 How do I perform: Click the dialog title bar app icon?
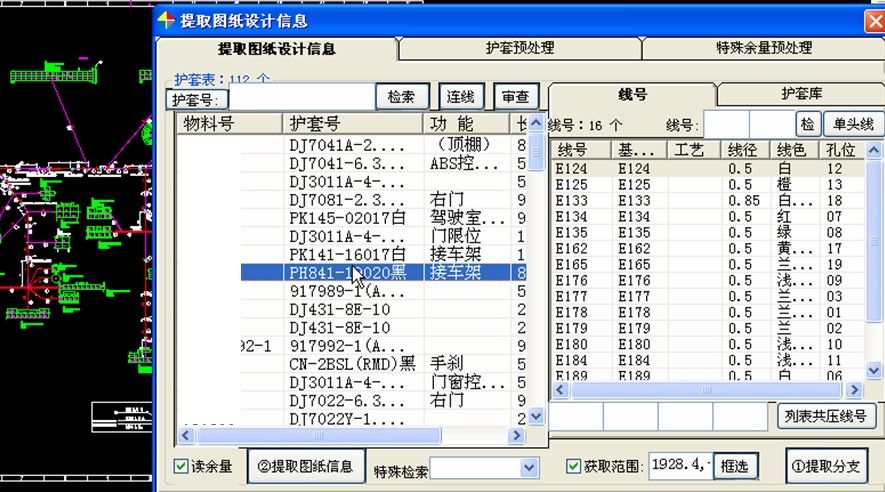[166, 21]
